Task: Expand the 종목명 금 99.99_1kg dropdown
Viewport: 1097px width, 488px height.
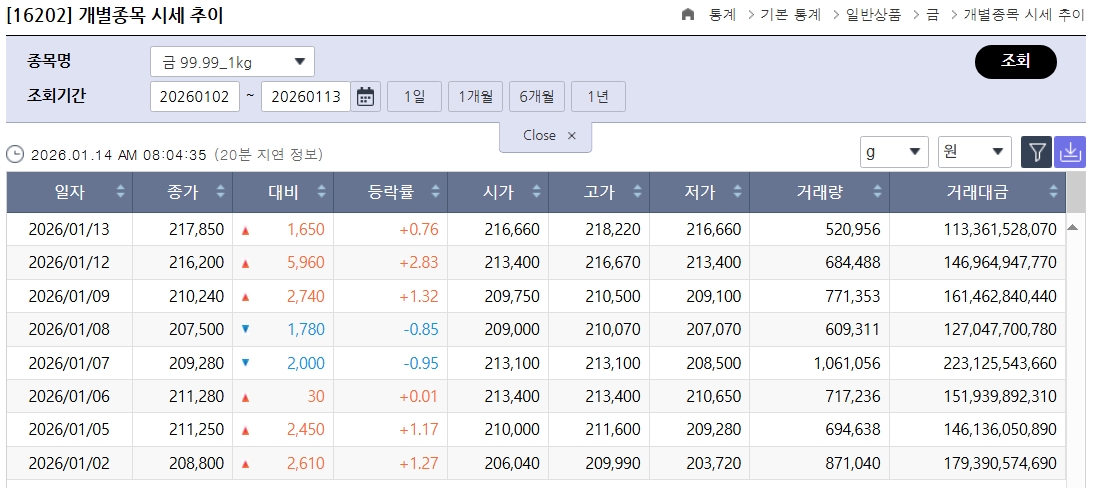Action: coord(232,62)
